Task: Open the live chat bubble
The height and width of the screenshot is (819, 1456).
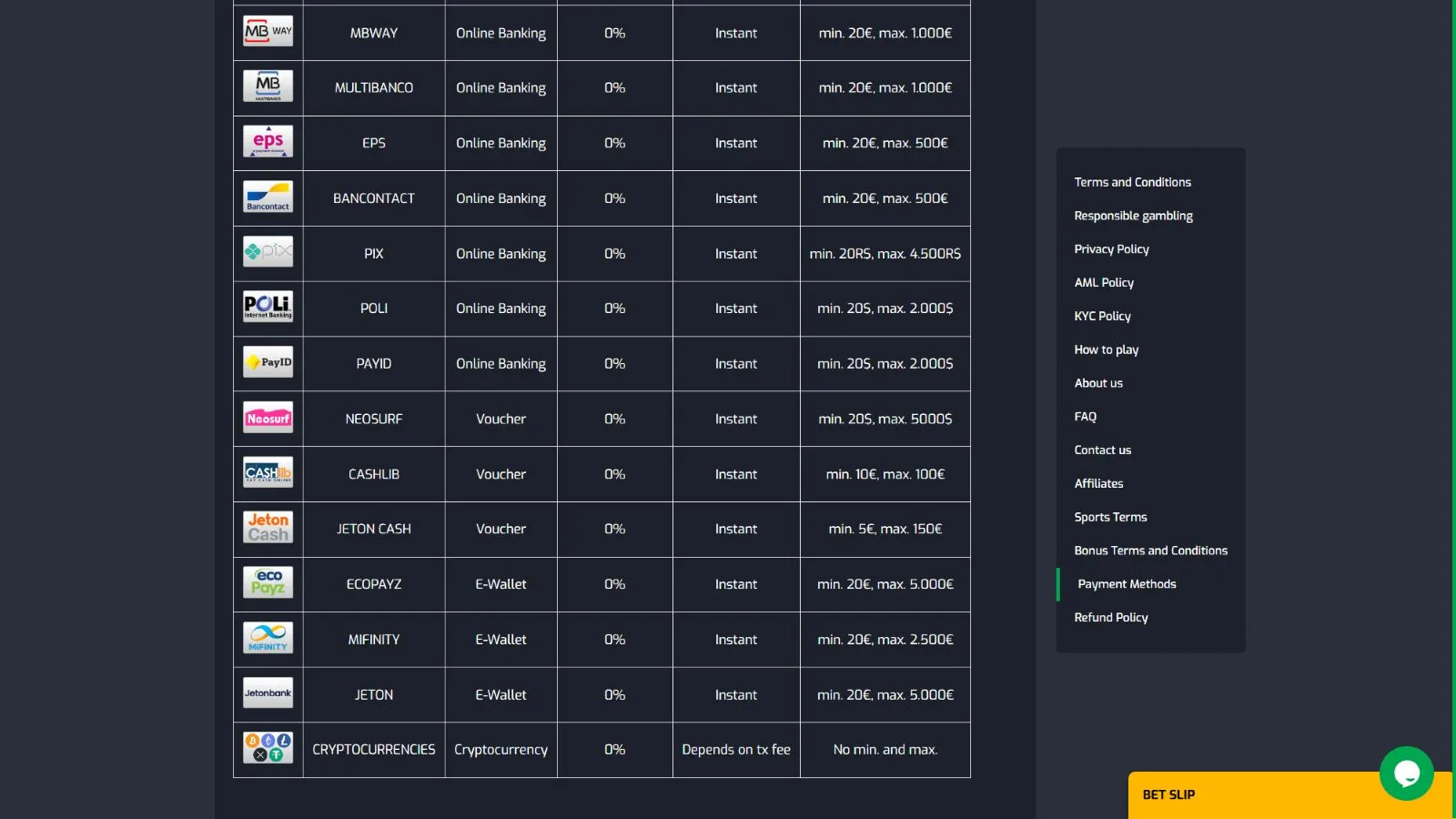Action: point(1406,773)
